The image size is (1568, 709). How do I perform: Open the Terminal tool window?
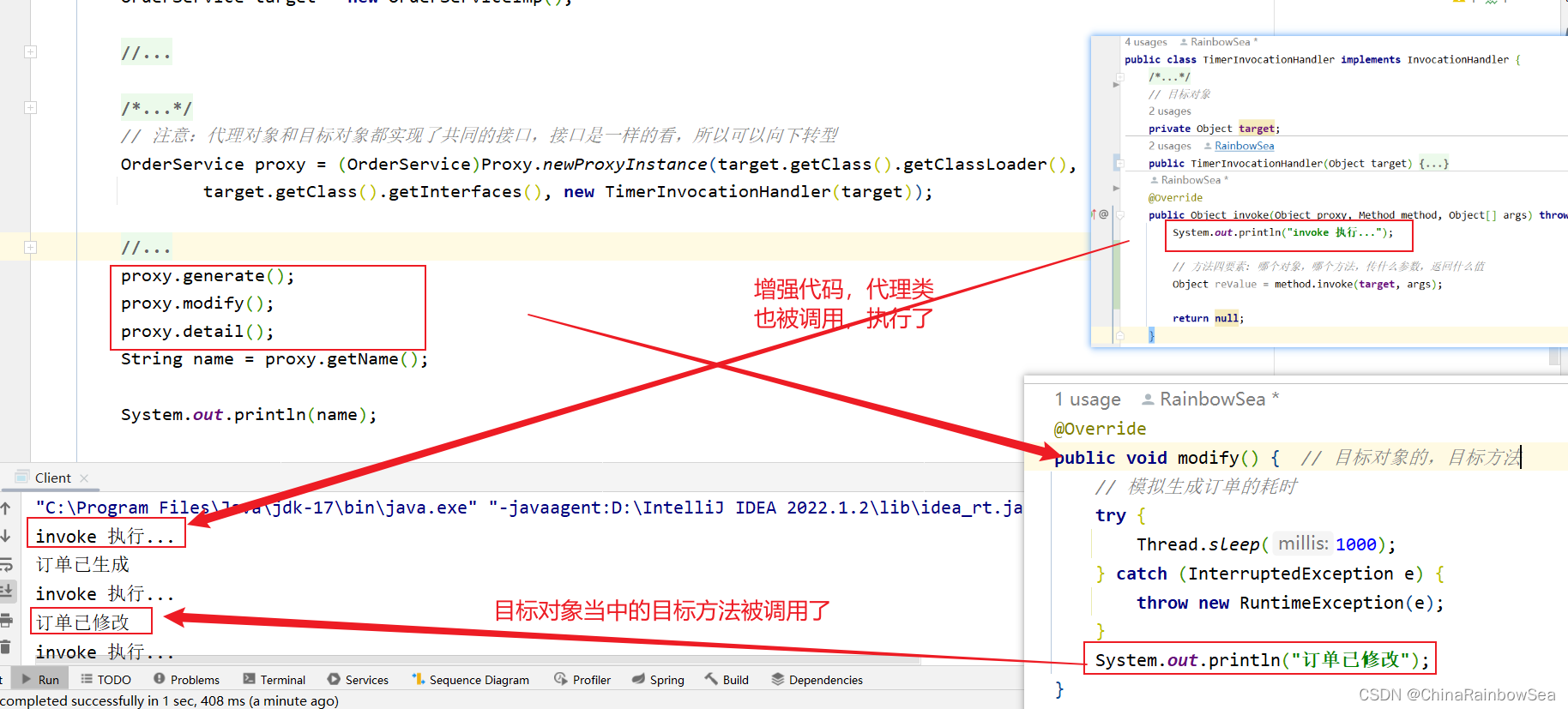[274, 680]
